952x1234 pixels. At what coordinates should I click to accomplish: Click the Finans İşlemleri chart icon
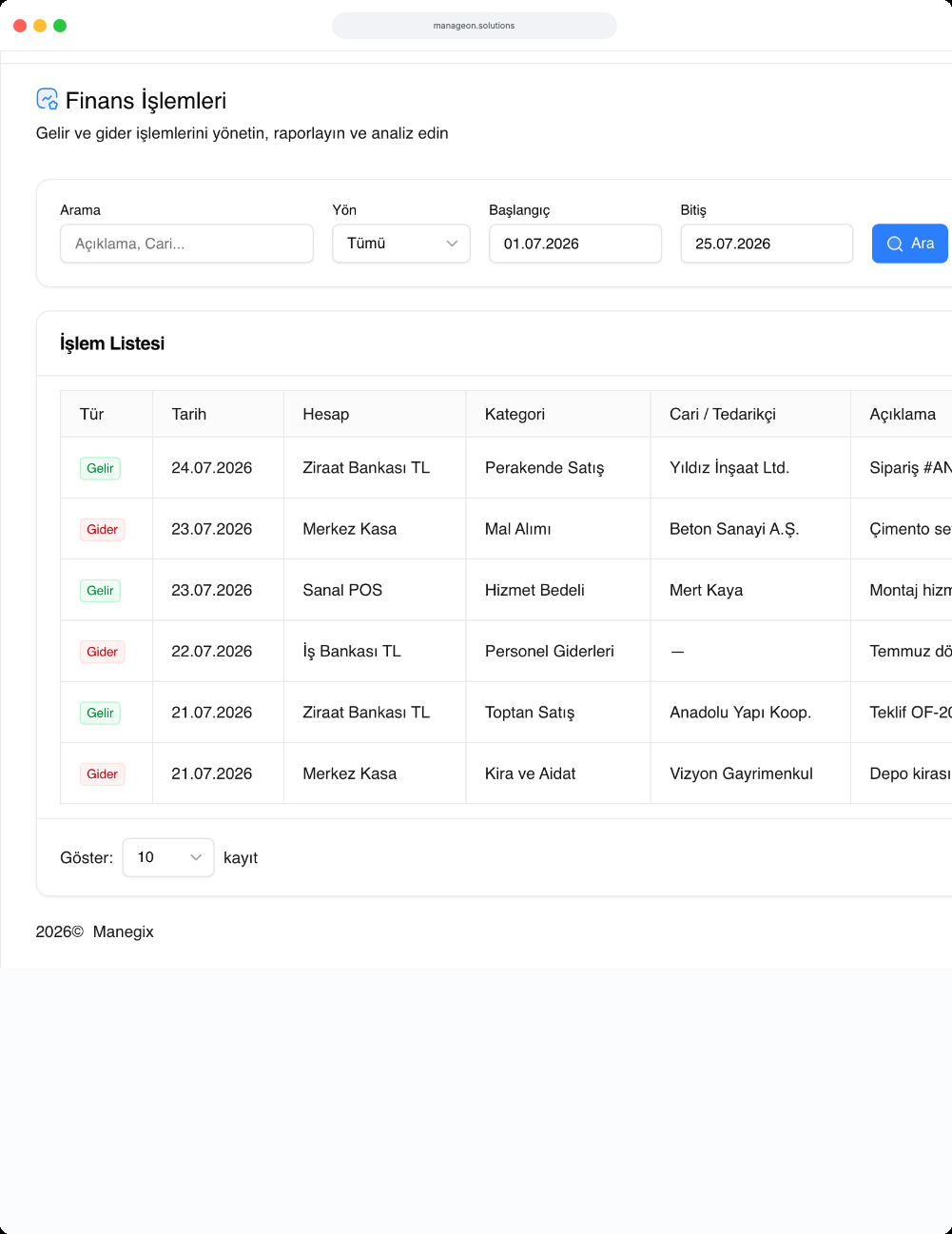tap(48, 99)
